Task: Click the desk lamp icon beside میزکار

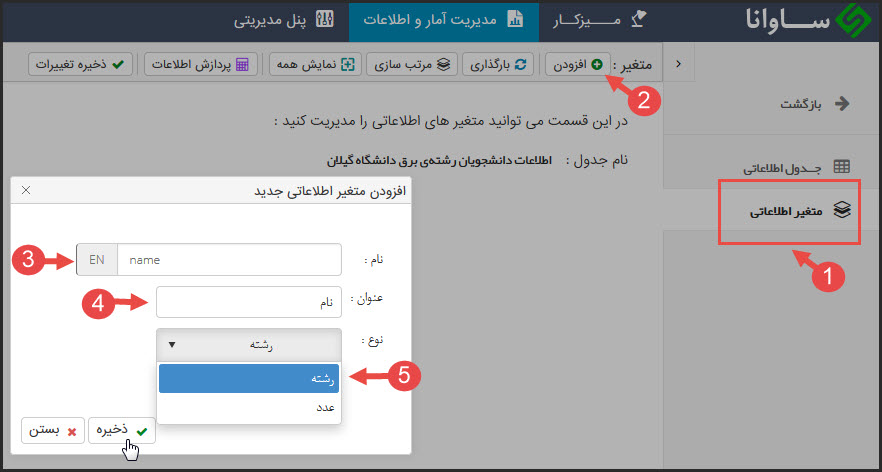Action: pos(638,20)
